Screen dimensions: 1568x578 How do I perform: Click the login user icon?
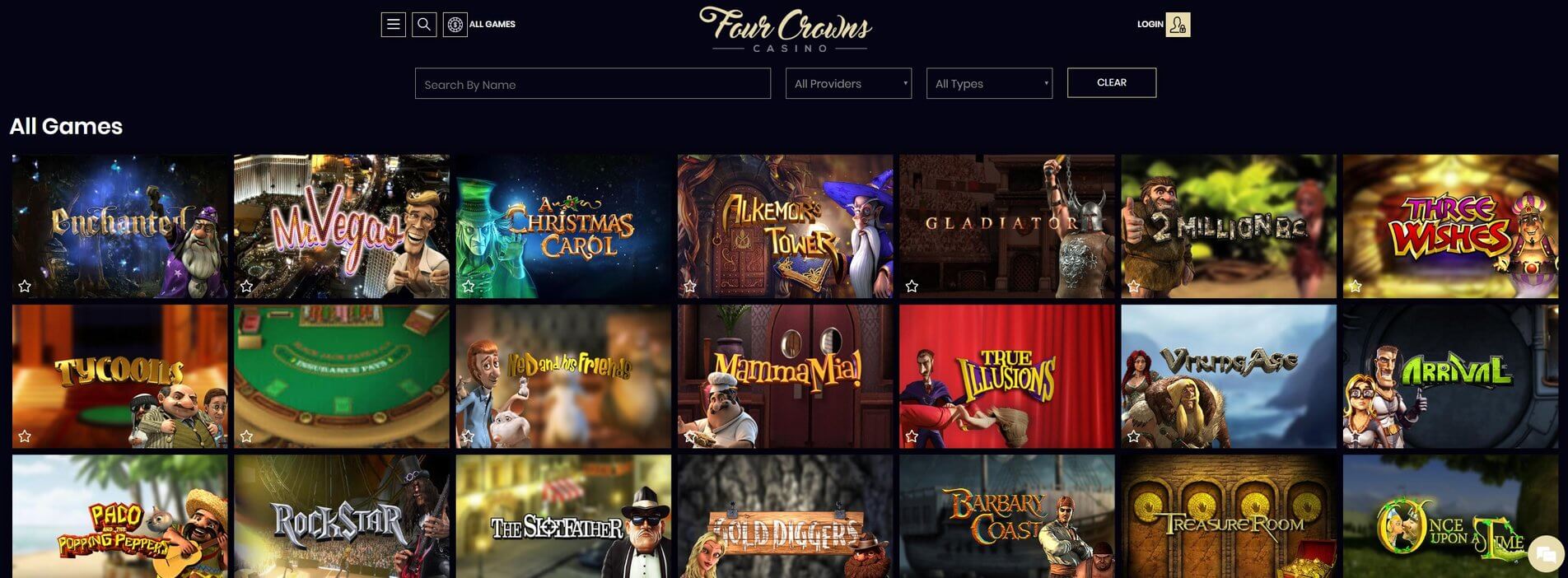(x=1178, y=25)
